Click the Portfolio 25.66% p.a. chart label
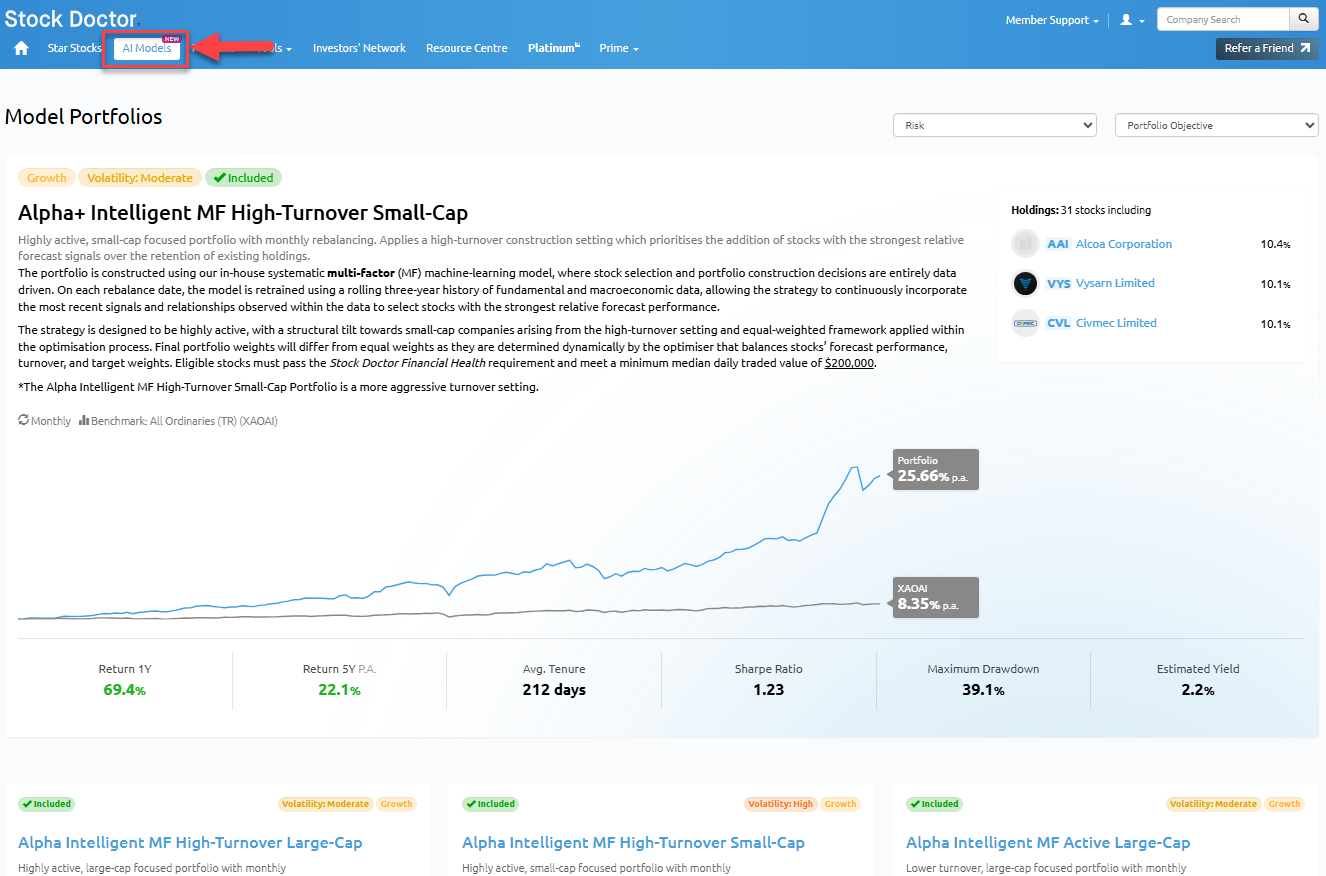Image resolution: width=1326 pixels, height=876 pixels. coord(934,469)
